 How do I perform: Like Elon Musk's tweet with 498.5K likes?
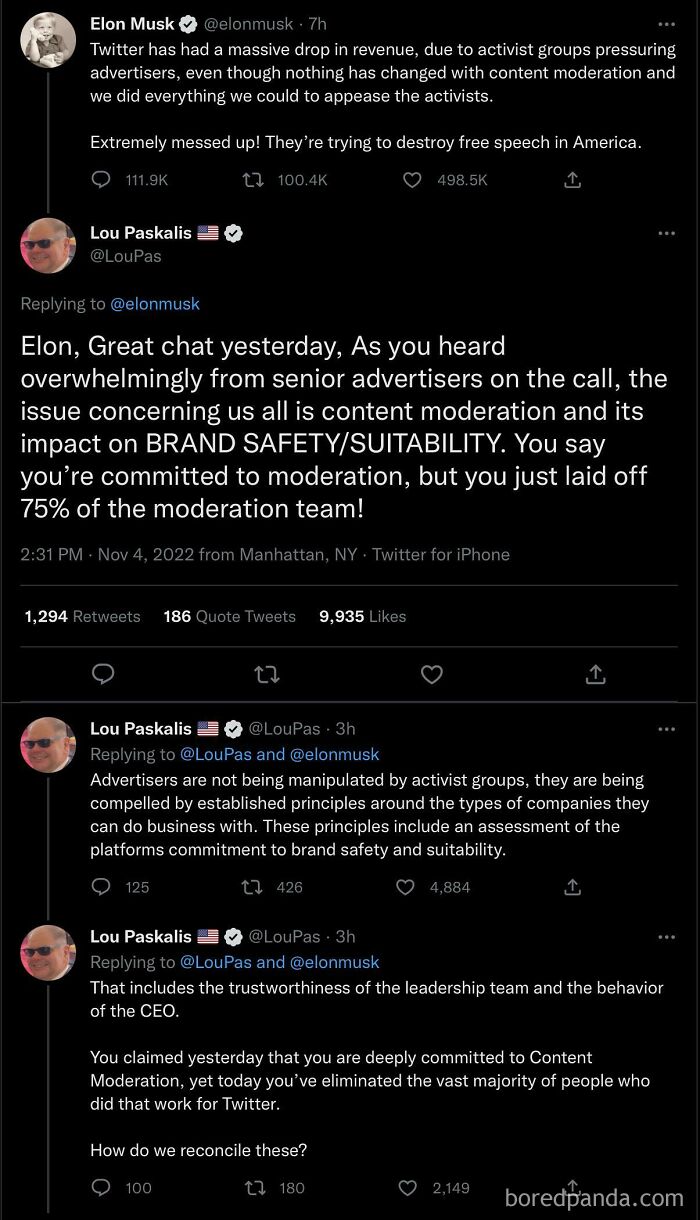(412, 180)
